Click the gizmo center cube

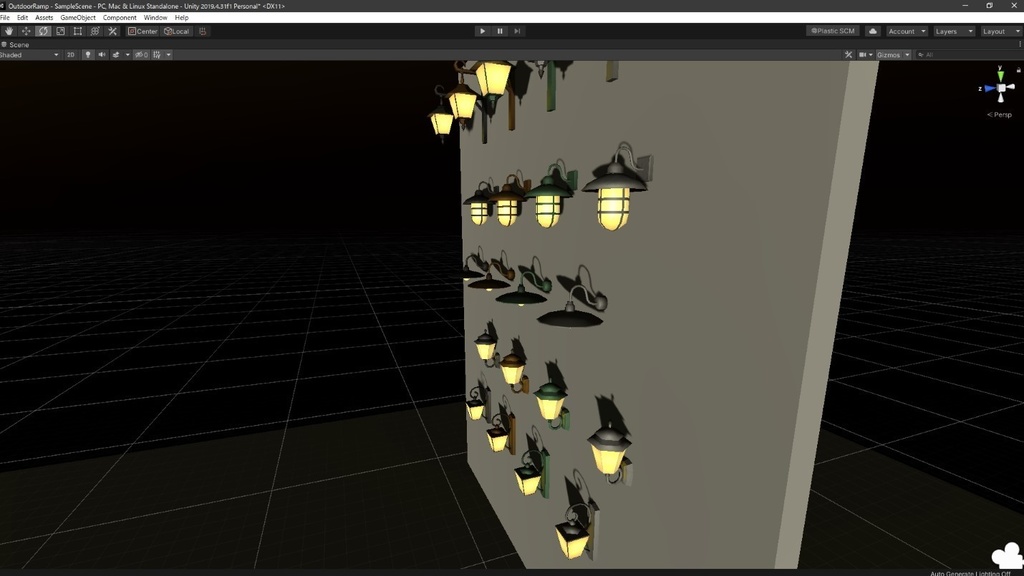[1000, 88]
